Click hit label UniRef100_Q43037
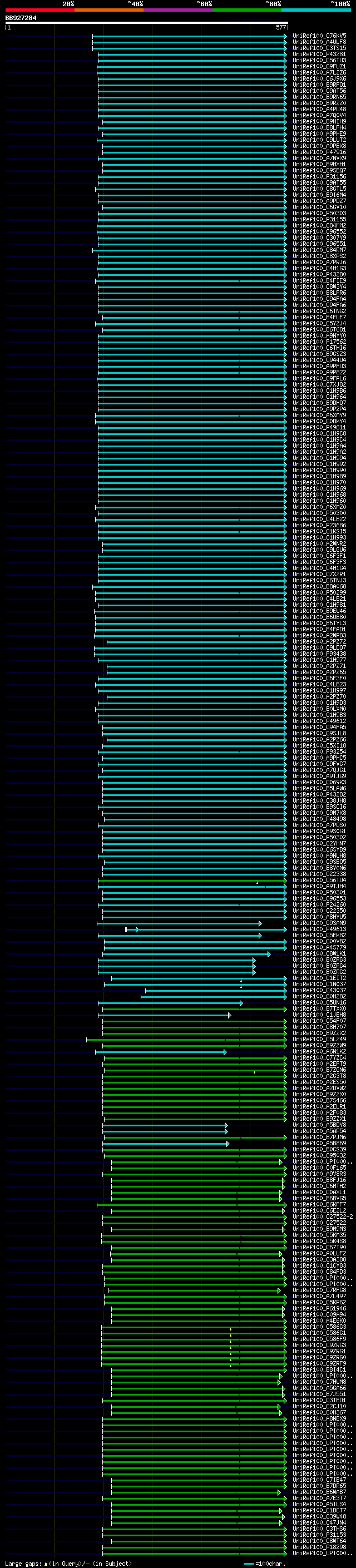 tap(319, 990)
